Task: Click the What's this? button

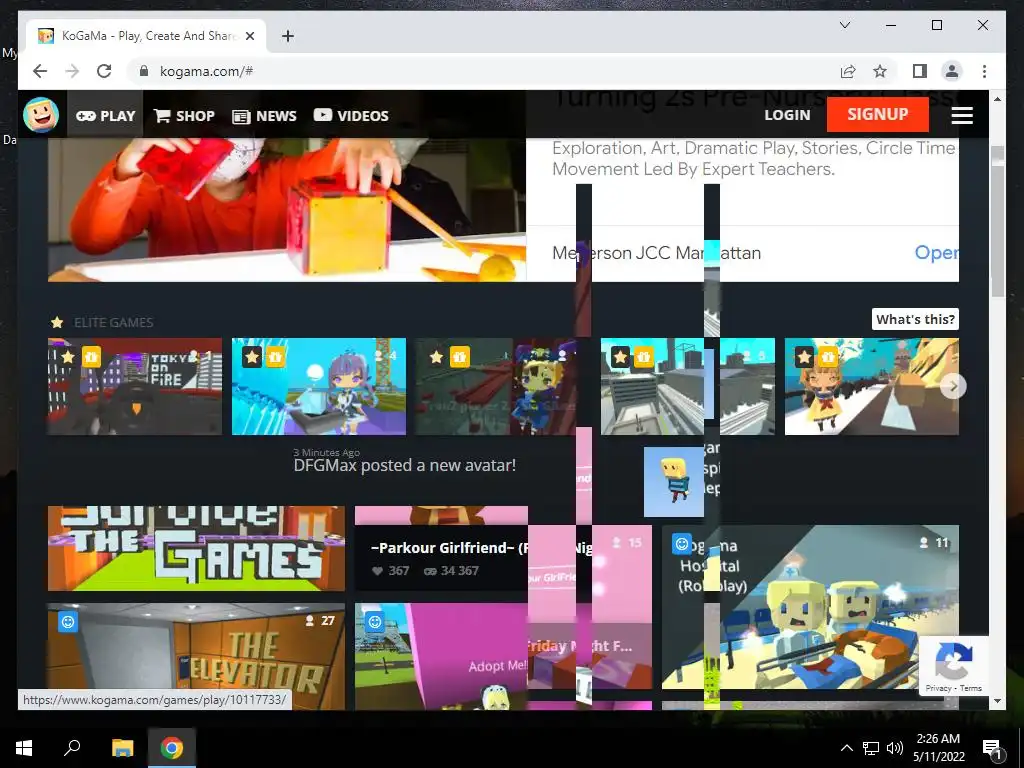Action: coord(915,319)
